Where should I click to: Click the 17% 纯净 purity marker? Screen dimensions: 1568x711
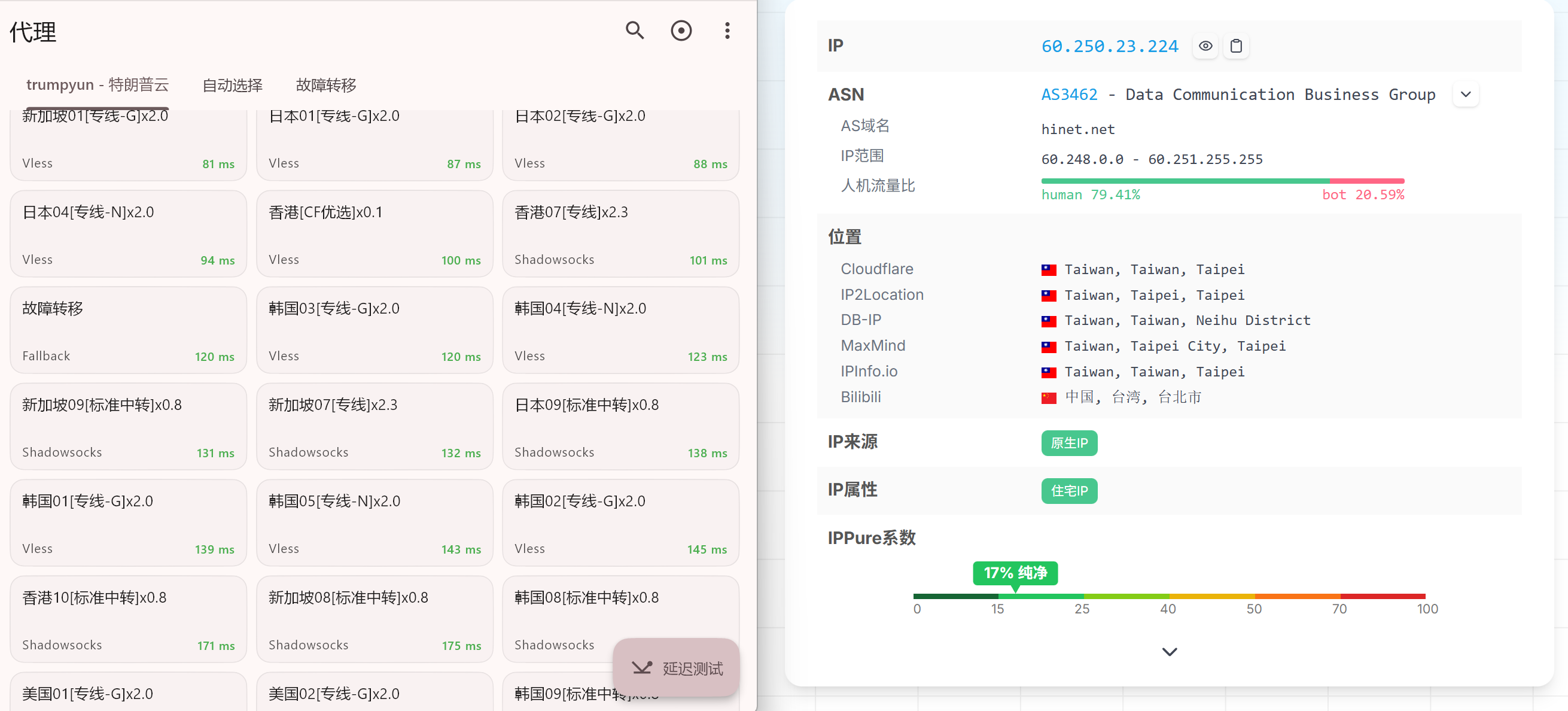pyautogui.click(x=1015, y=573)
